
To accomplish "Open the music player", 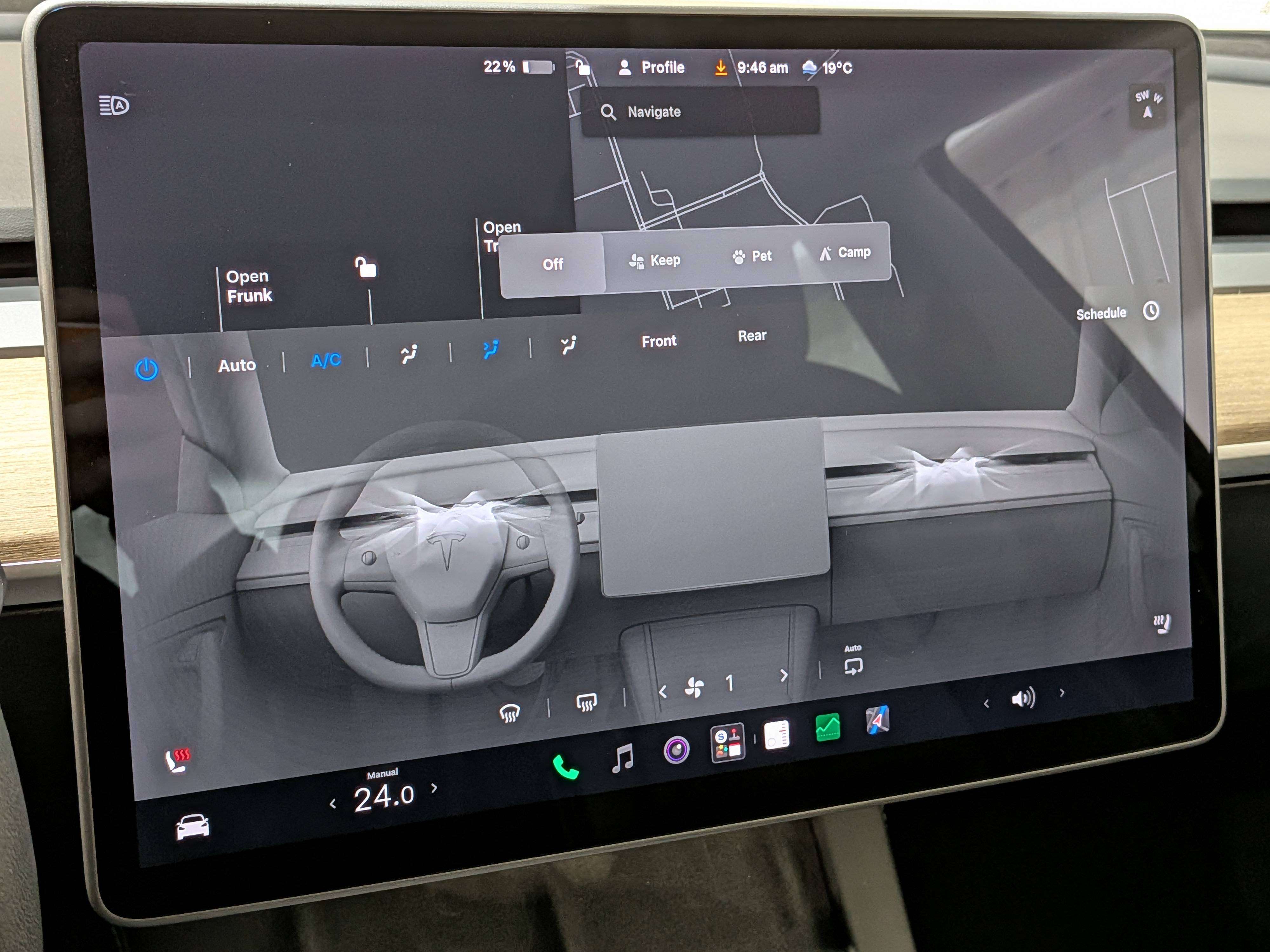I will pos(623,758).
